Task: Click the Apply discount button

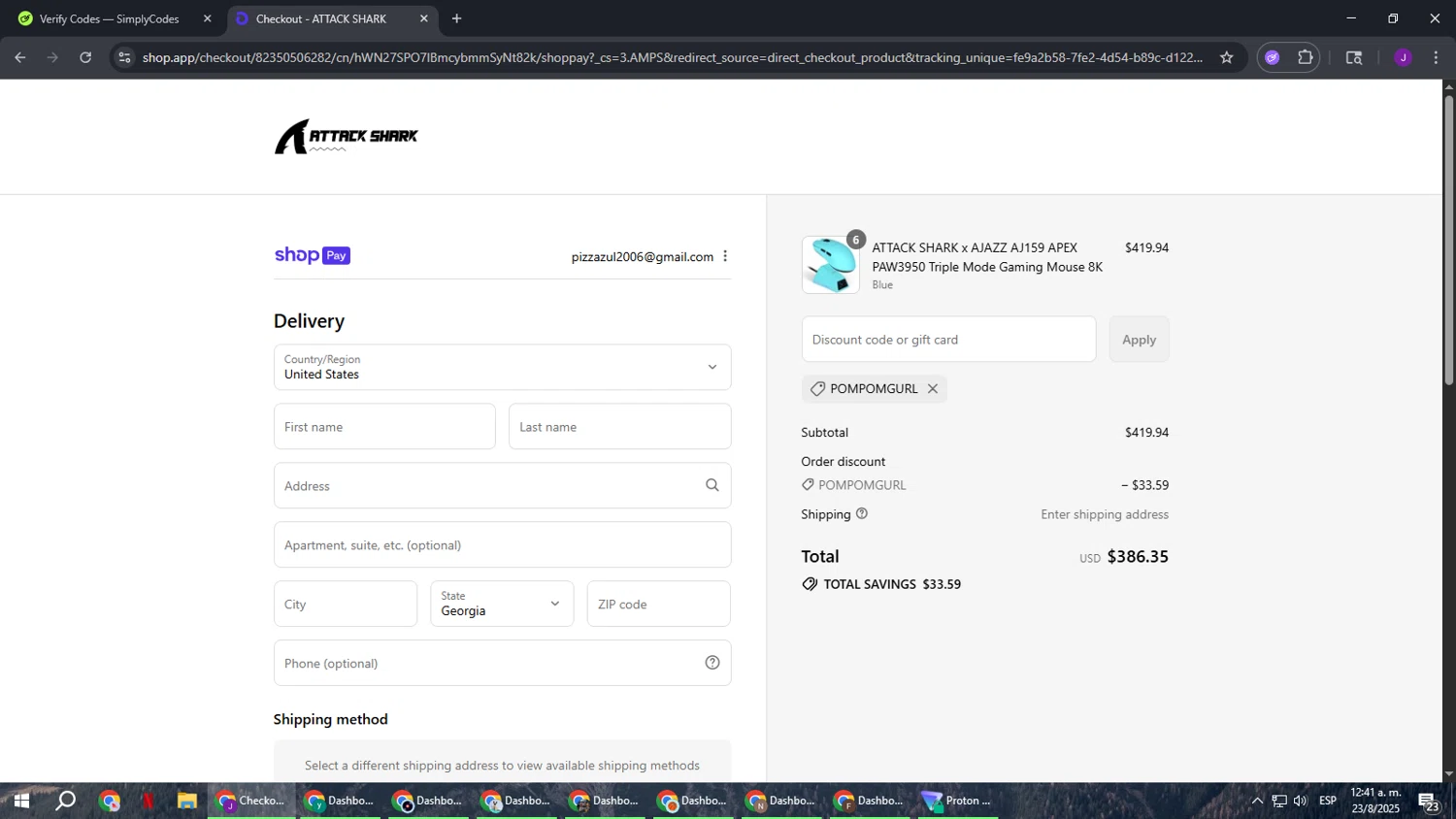Action: (x=1140, y=339)
